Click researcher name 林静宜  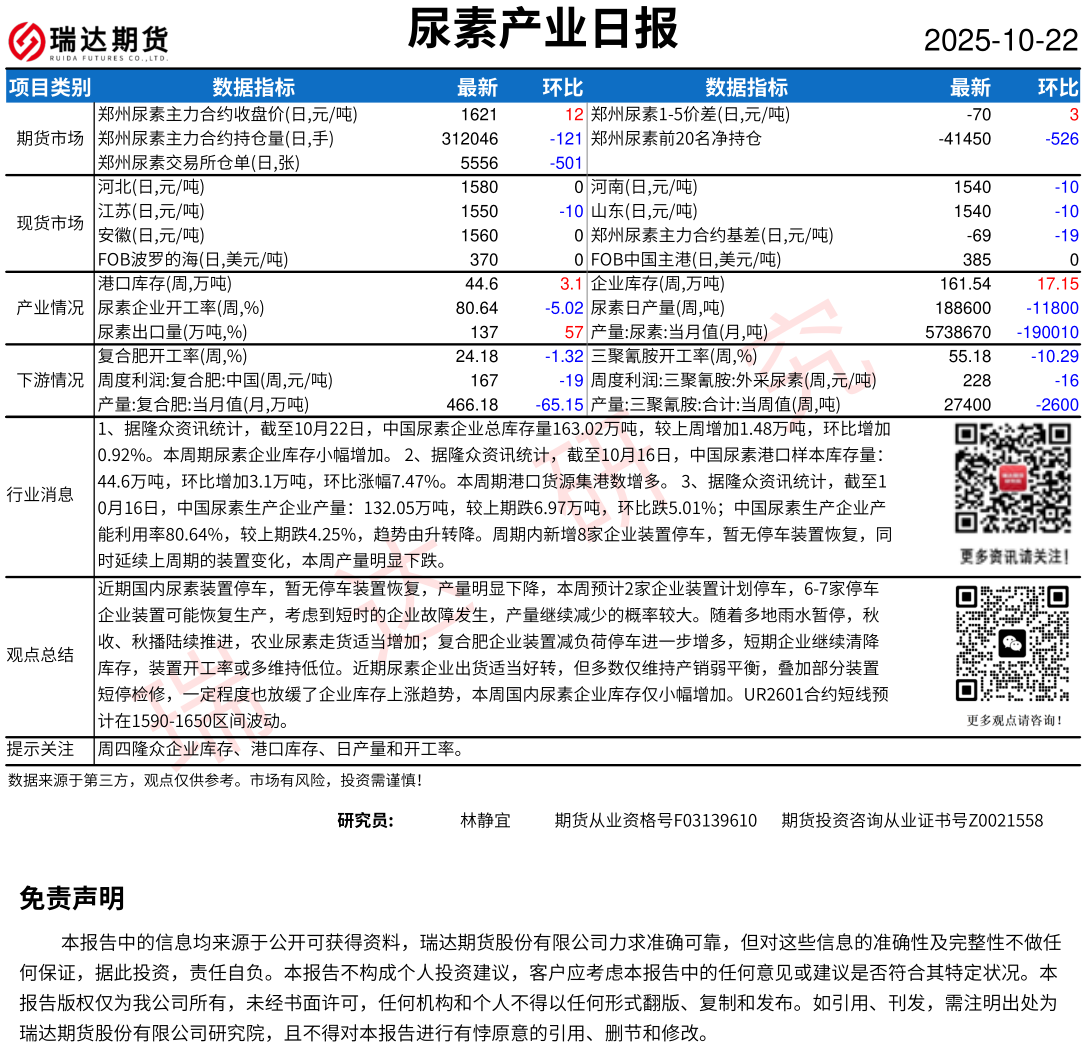485,821
